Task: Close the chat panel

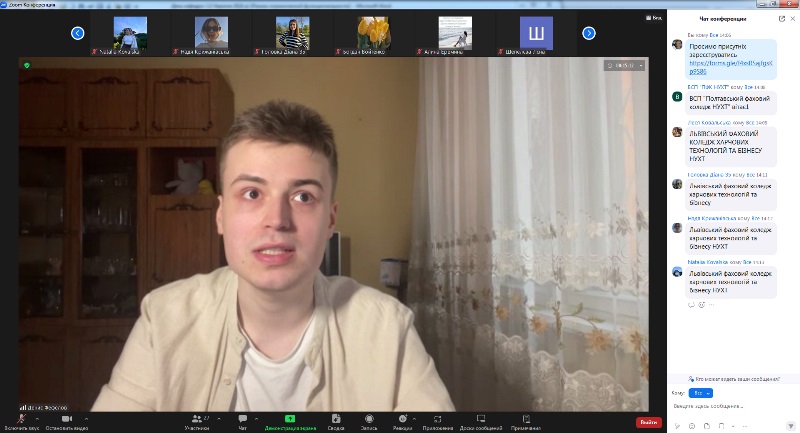Action: coord(792,19)
